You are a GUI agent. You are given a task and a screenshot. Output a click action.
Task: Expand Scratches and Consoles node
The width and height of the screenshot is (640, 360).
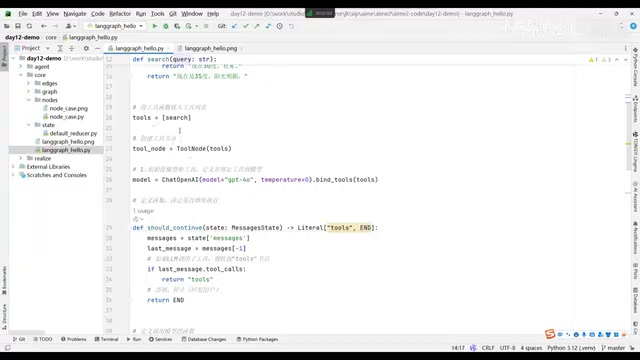13,175
